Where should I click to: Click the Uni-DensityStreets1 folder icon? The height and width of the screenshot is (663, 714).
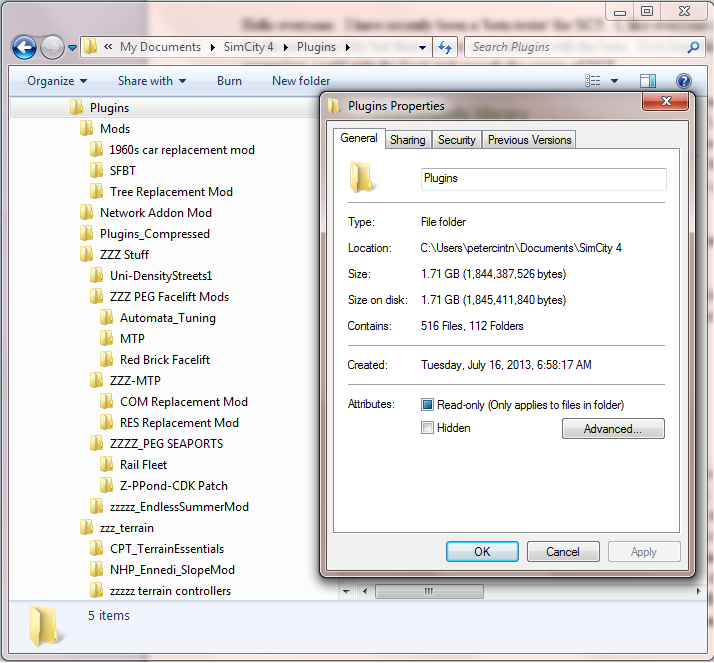pyautogui.click(x=97, y=276)
